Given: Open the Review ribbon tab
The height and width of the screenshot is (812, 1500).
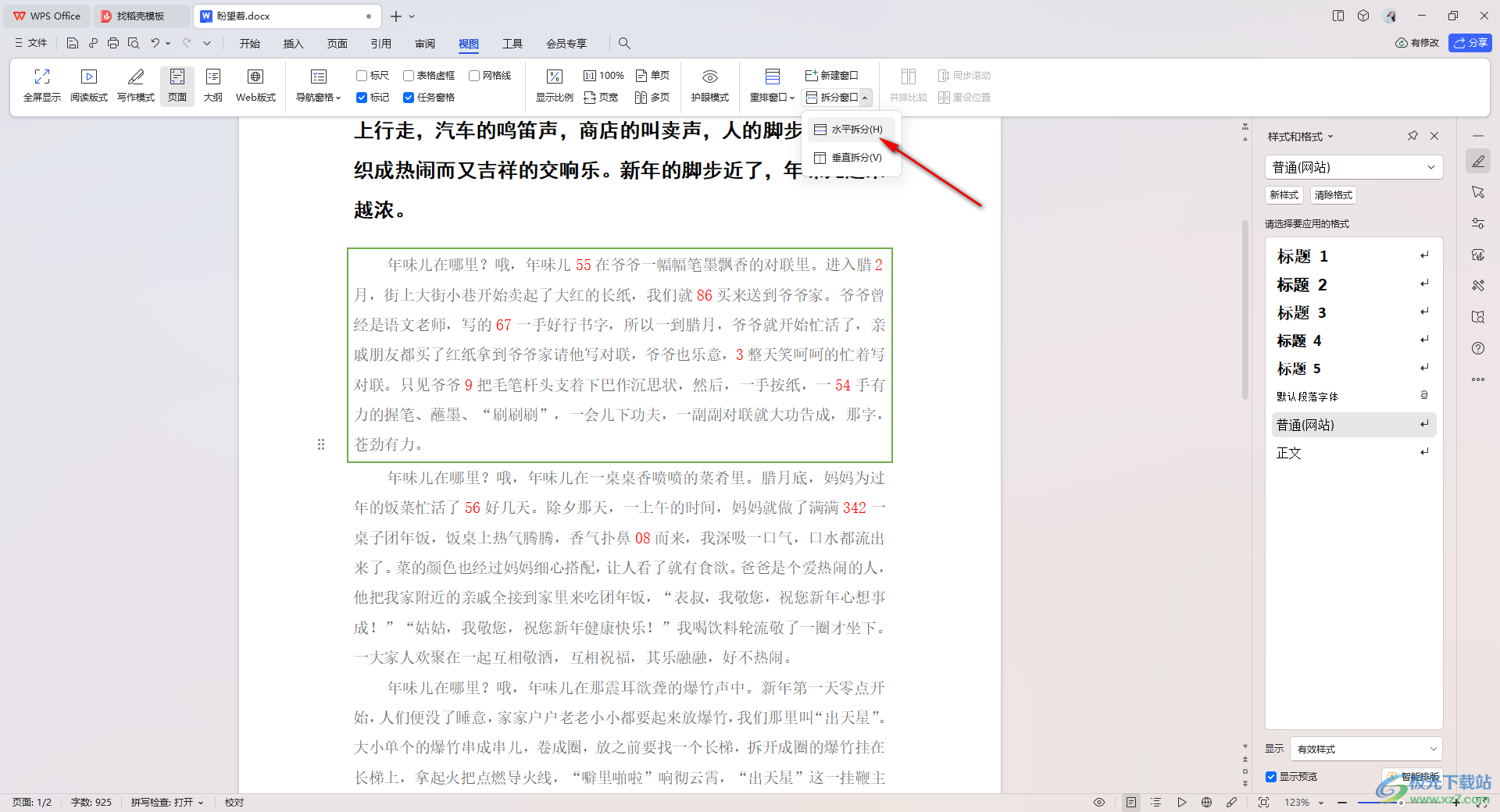Looking at the screenshot, I should 425,44.
